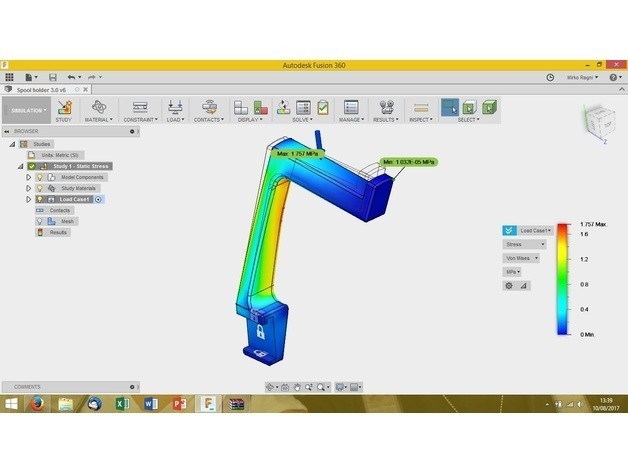This screenshot has height=472, width=628.
Task: Select the Spool holder 3.0 v6 tab
Action: [41, 90]
